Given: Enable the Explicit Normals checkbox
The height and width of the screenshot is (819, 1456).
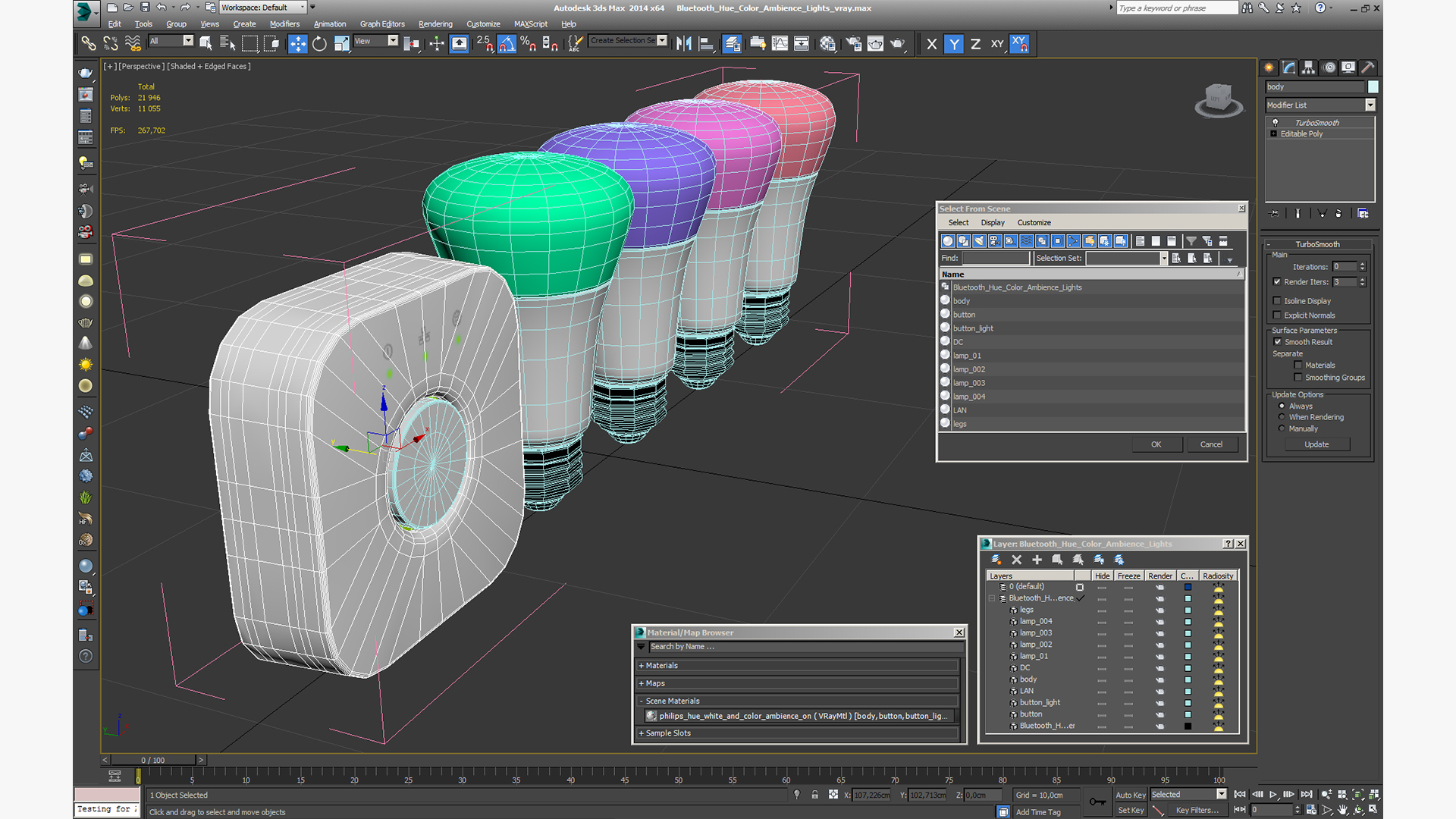Looking at the screenshot, I should [1277, 315].
